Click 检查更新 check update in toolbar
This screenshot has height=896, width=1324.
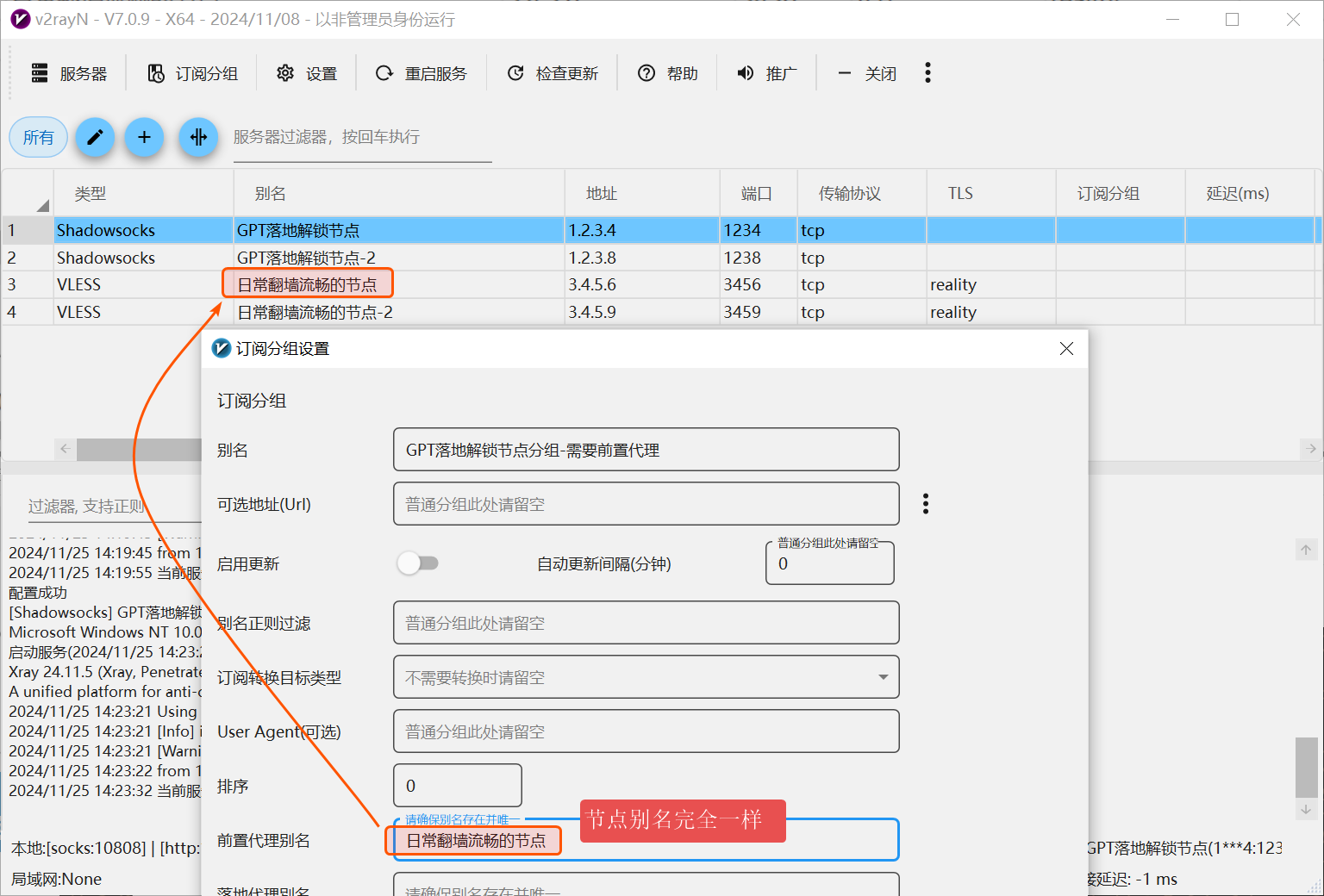pyautogui.click(x=553, y=74)
